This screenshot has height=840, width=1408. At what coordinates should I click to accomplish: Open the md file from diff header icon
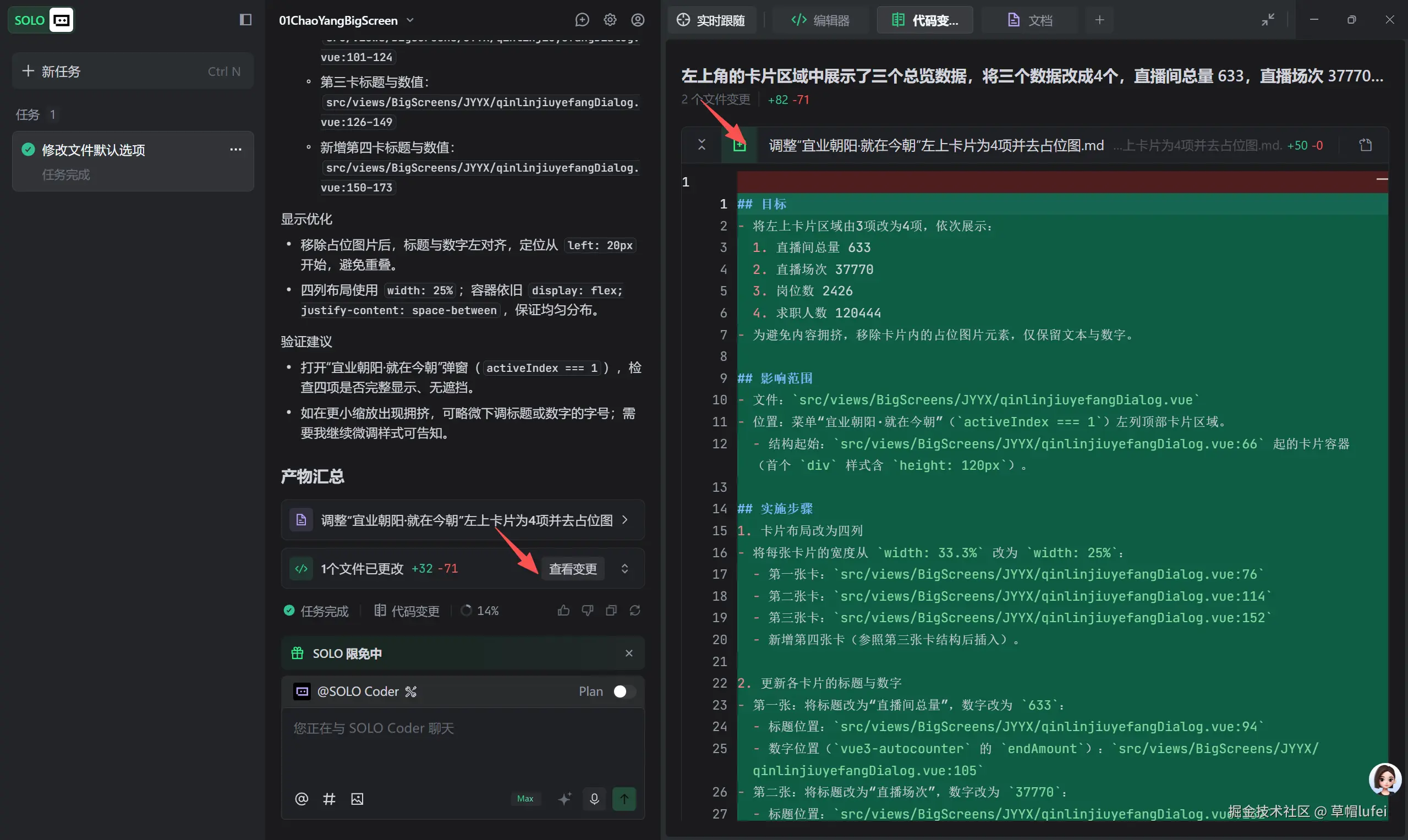pyautogui.click(x=1366, y=145)
